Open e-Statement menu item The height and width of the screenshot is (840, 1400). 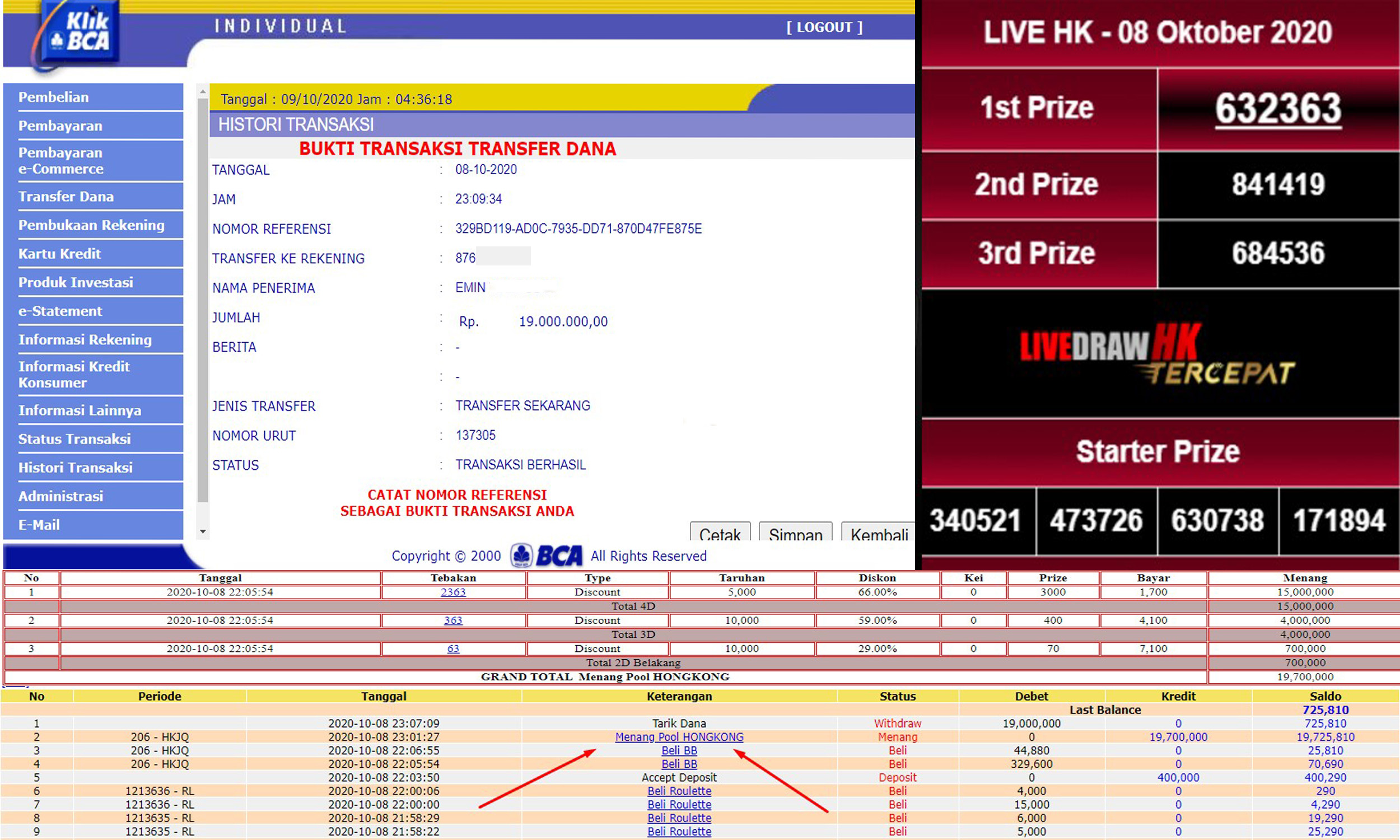point(94,311)
